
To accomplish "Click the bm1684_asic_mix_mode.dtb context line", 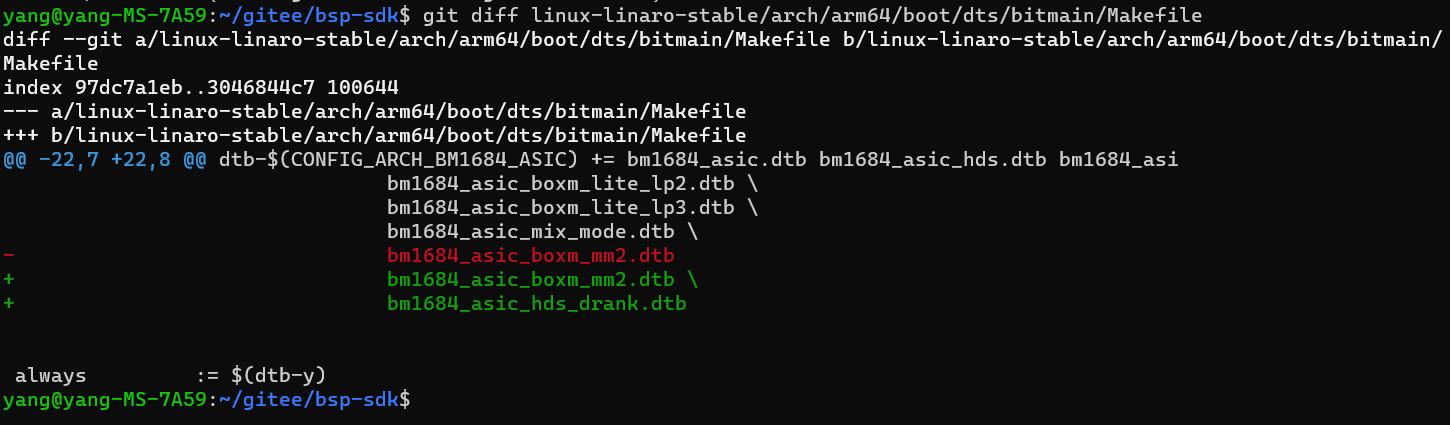I will [542, 231].
